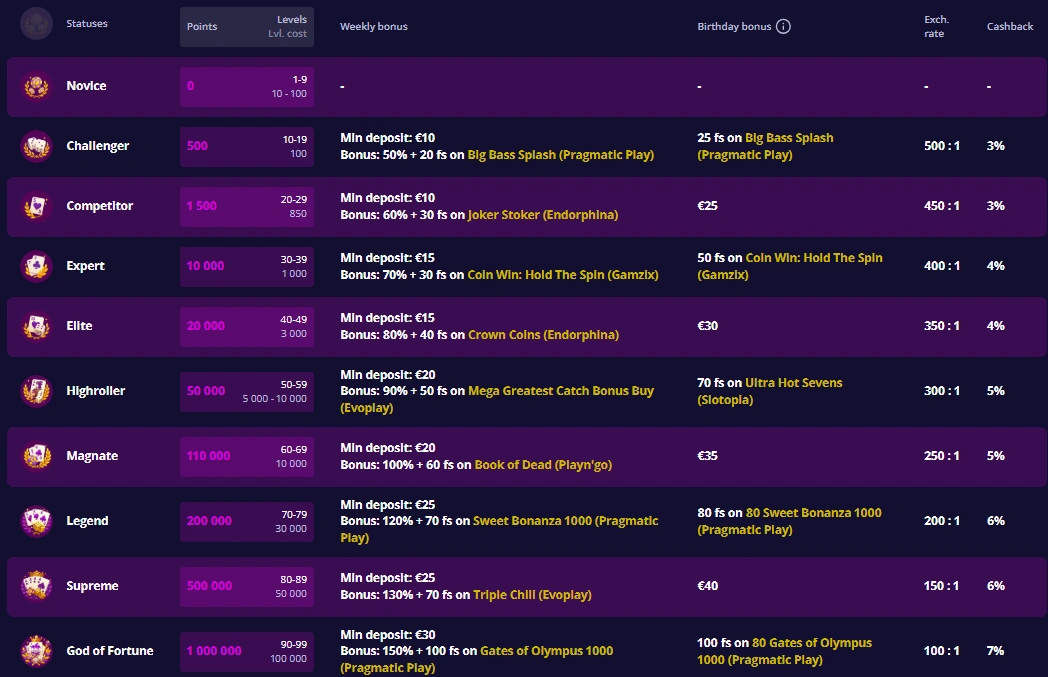Click the Statuses header badge icon
This screenshot has height=677, width=1048.
[x=37, y=24]
